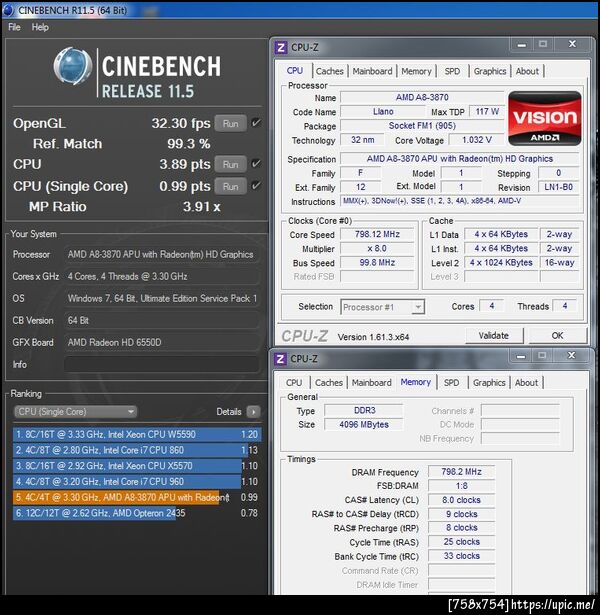
Task: Maximize the upper CPU-Z window
Action: pos(543,45)
